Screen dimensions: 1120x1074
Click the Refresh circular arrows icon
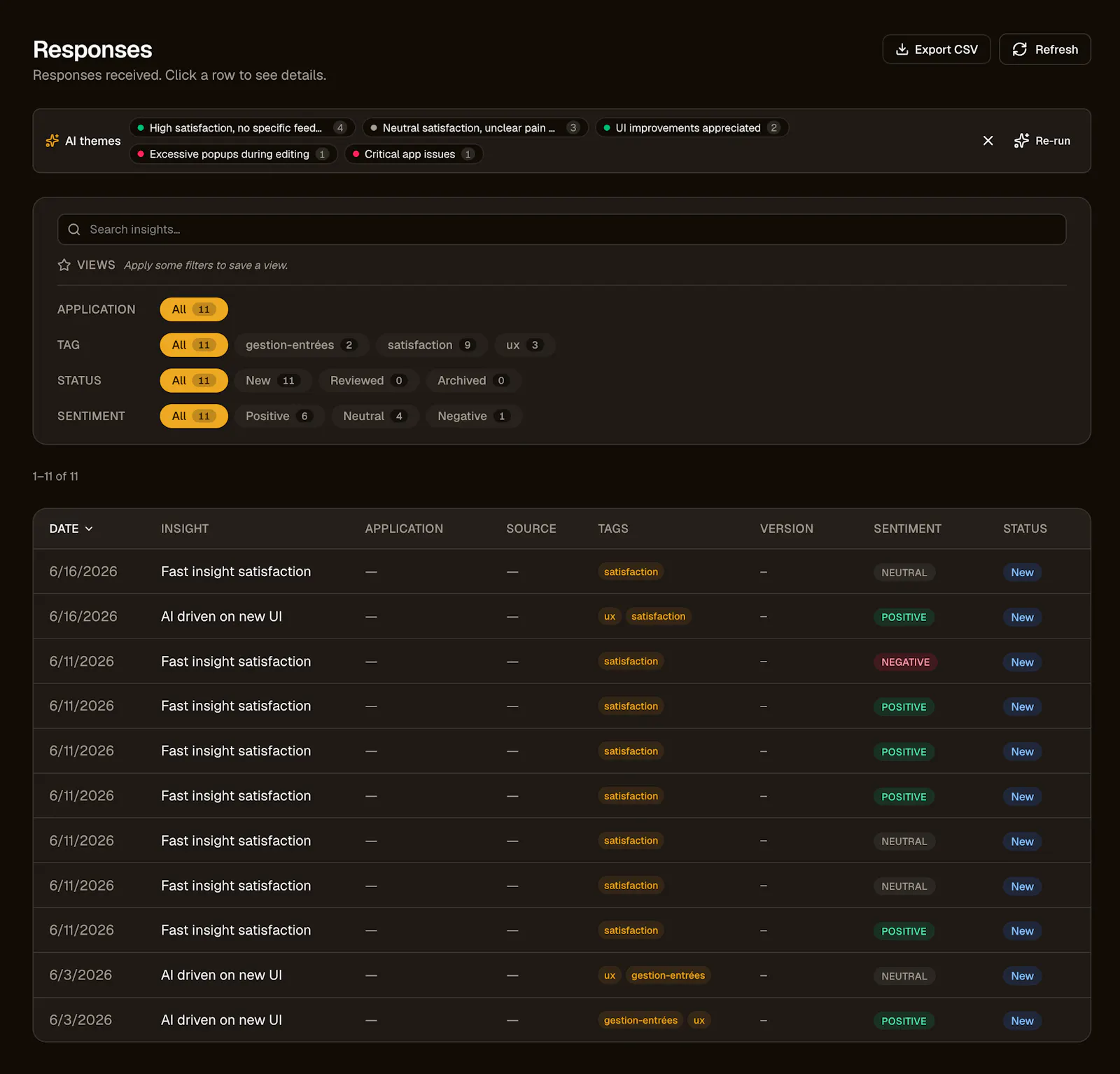[x=1019, y=49]
